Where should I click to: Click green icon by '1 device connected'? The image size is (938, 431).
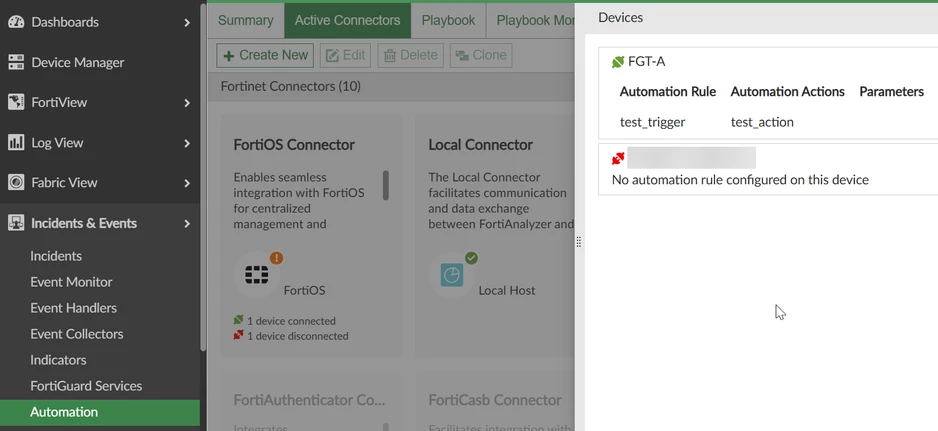click(239, 320)
